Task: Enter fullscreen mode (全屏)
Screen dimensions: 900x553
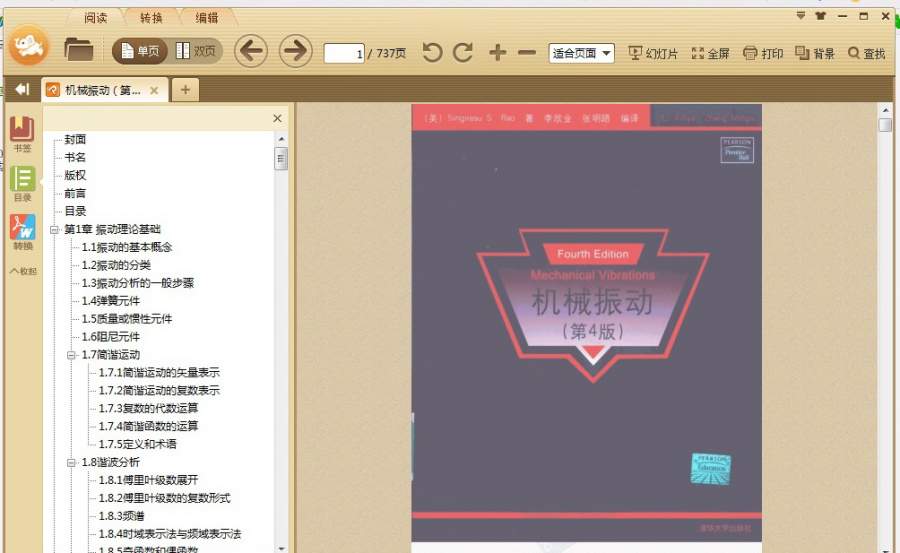Action: [710, 53]
